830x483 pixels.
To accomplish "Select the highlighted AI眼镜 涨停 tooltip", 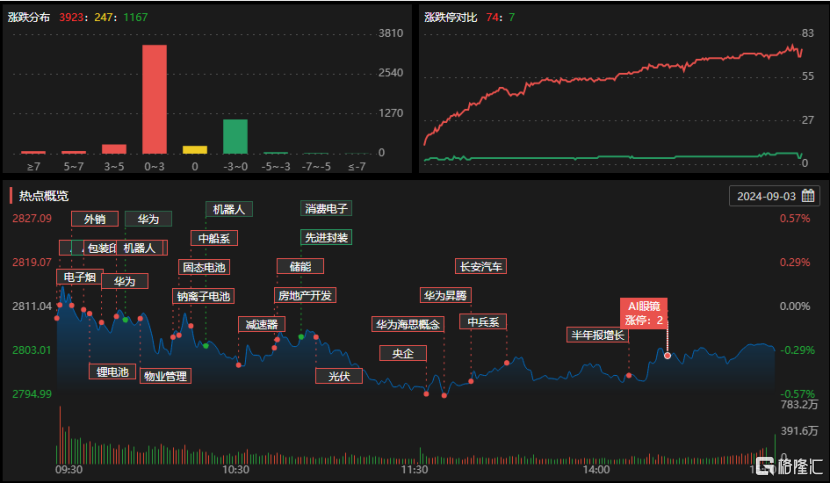I will click(644, 313).
